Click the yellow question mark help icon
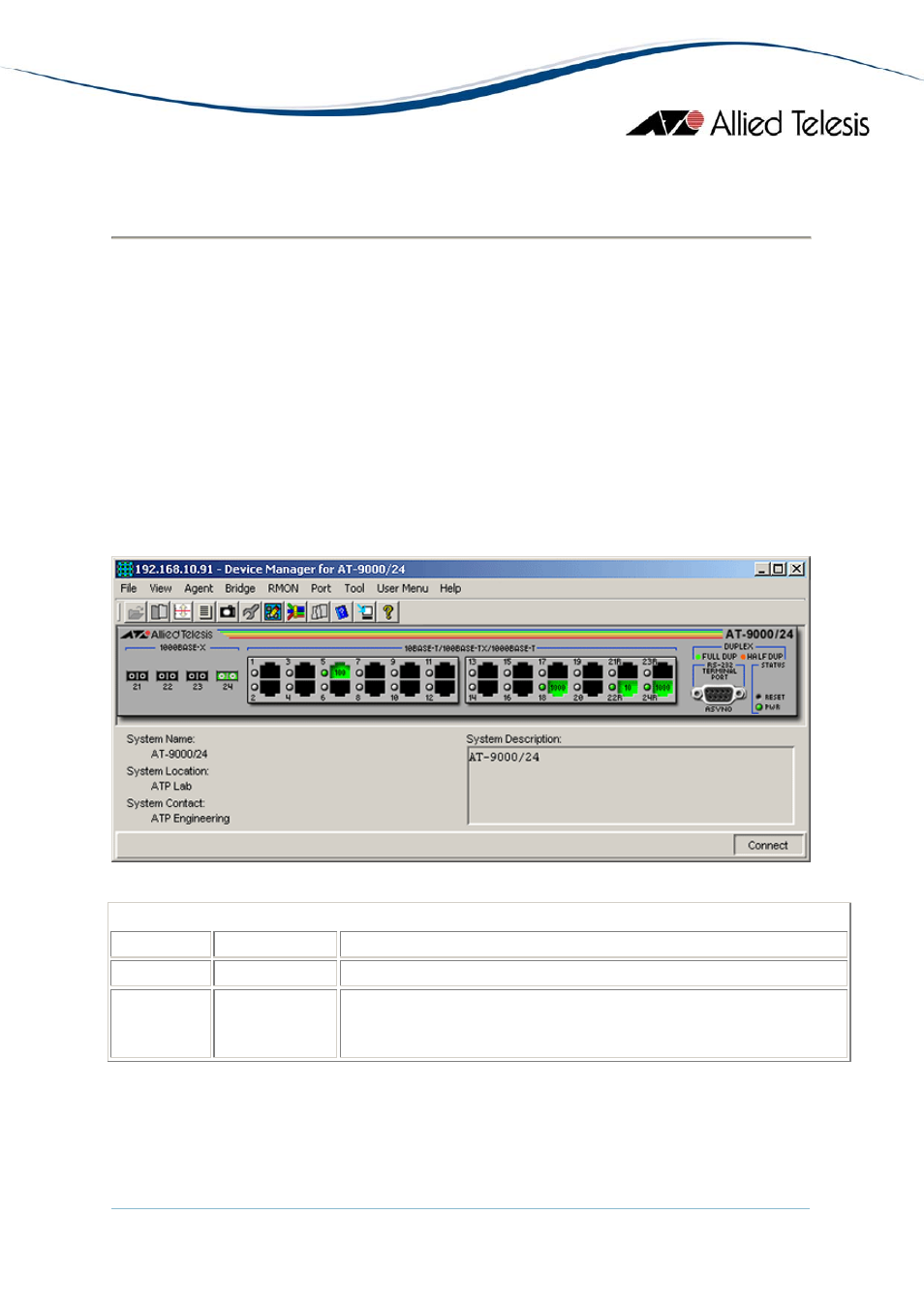The width and height of the screenshot is (924, 1308). 388,611
